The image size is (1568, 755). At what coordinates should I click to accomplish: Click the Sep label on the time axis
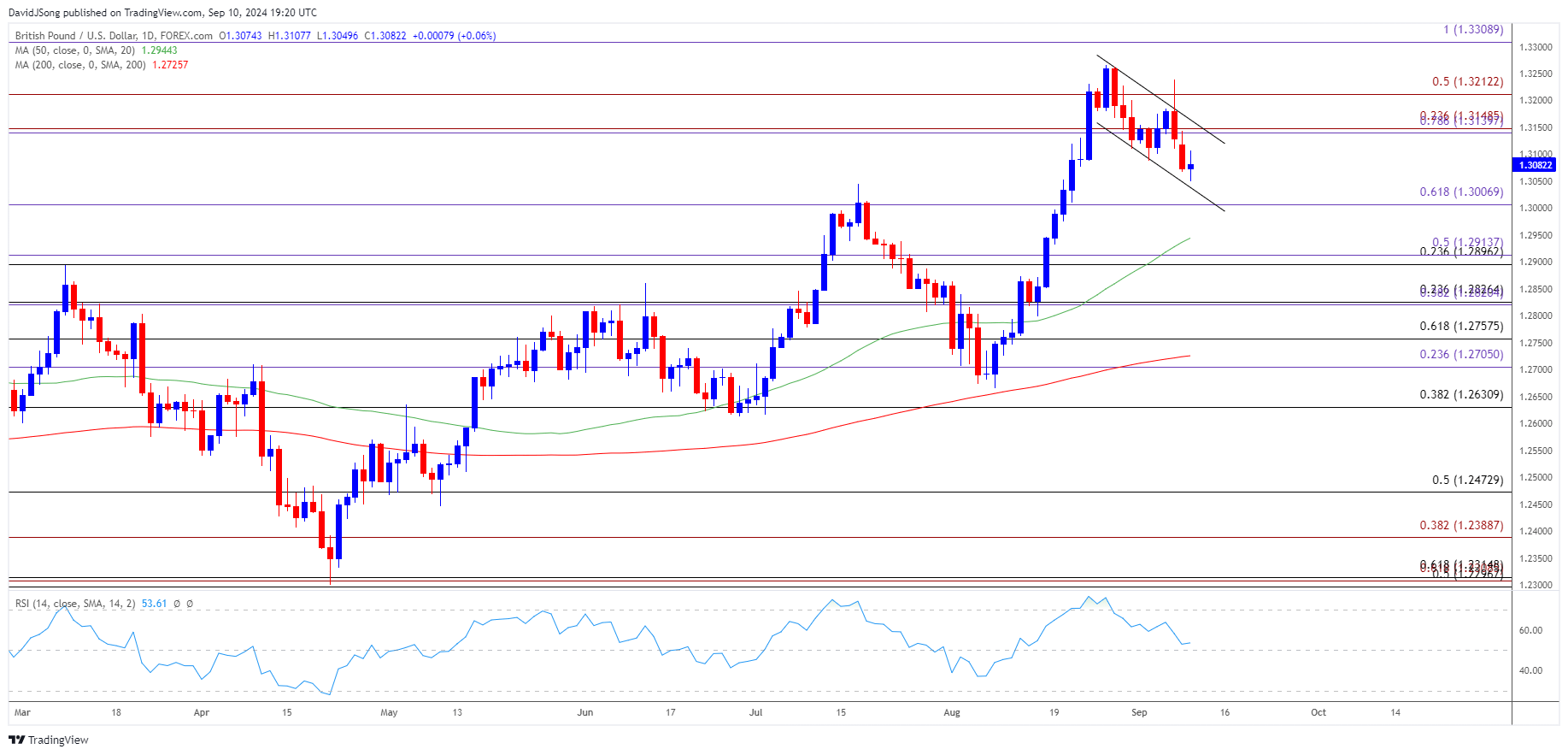tap(1139, 712)
